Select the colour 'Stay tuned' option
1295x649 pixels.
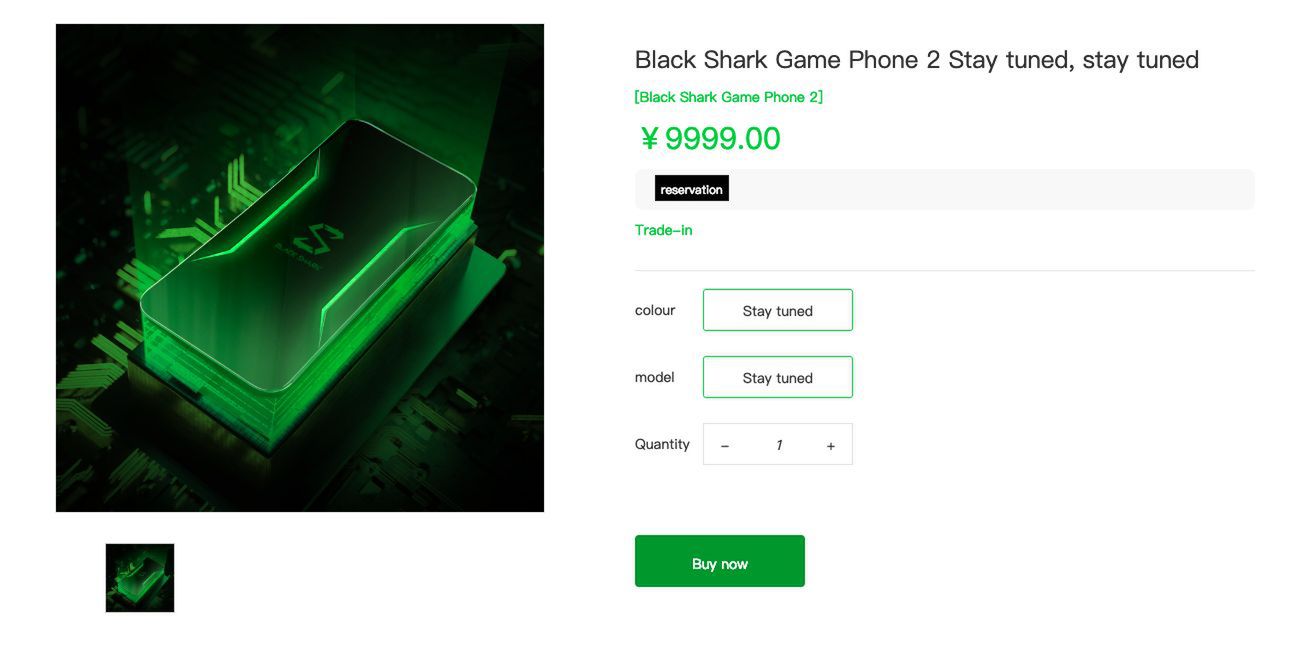[x=777, y=310]
